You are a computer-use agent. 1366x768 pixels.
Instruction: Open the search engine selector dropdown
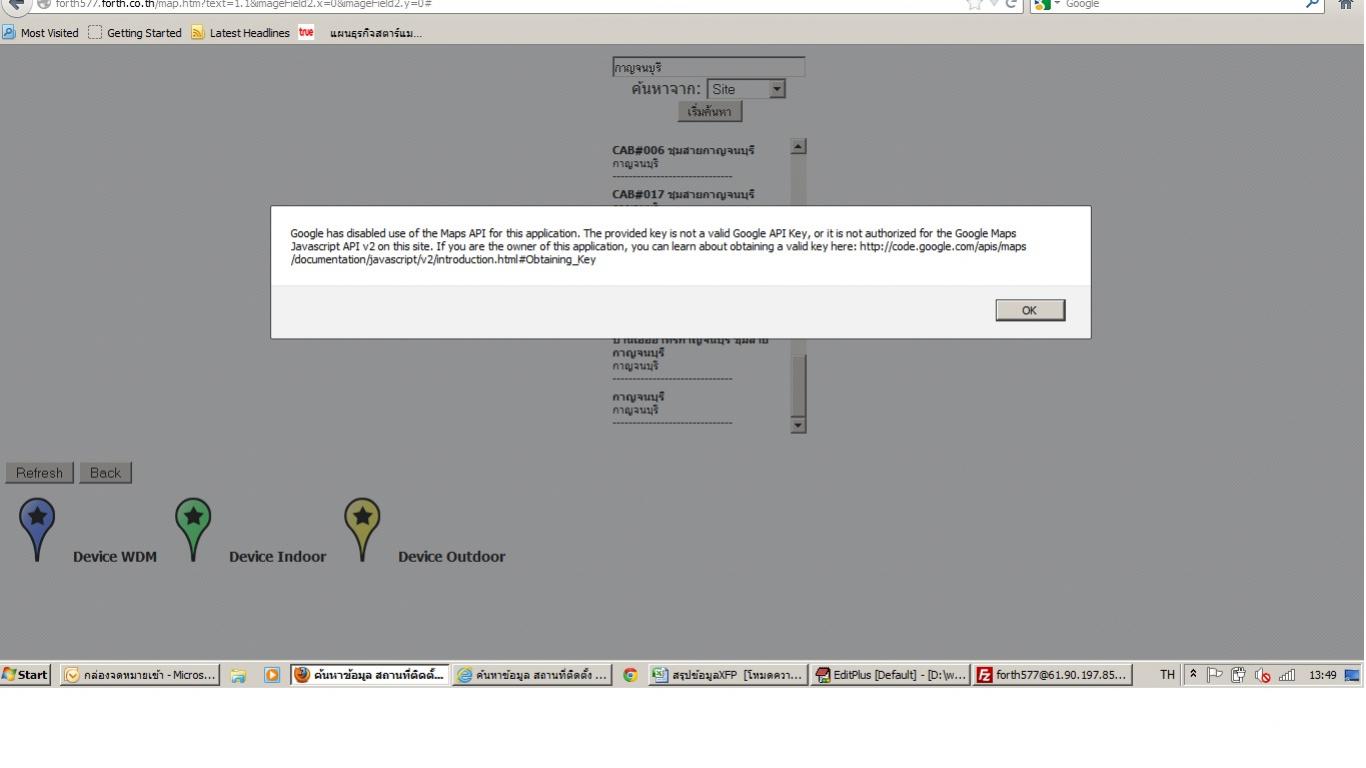tap(1047, 4)
